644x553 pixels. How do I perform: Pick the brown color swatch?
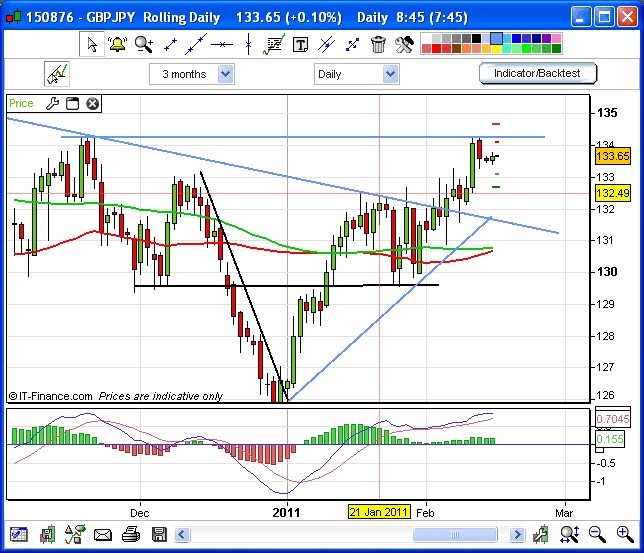pyautogui.click(x=456, y=49)
